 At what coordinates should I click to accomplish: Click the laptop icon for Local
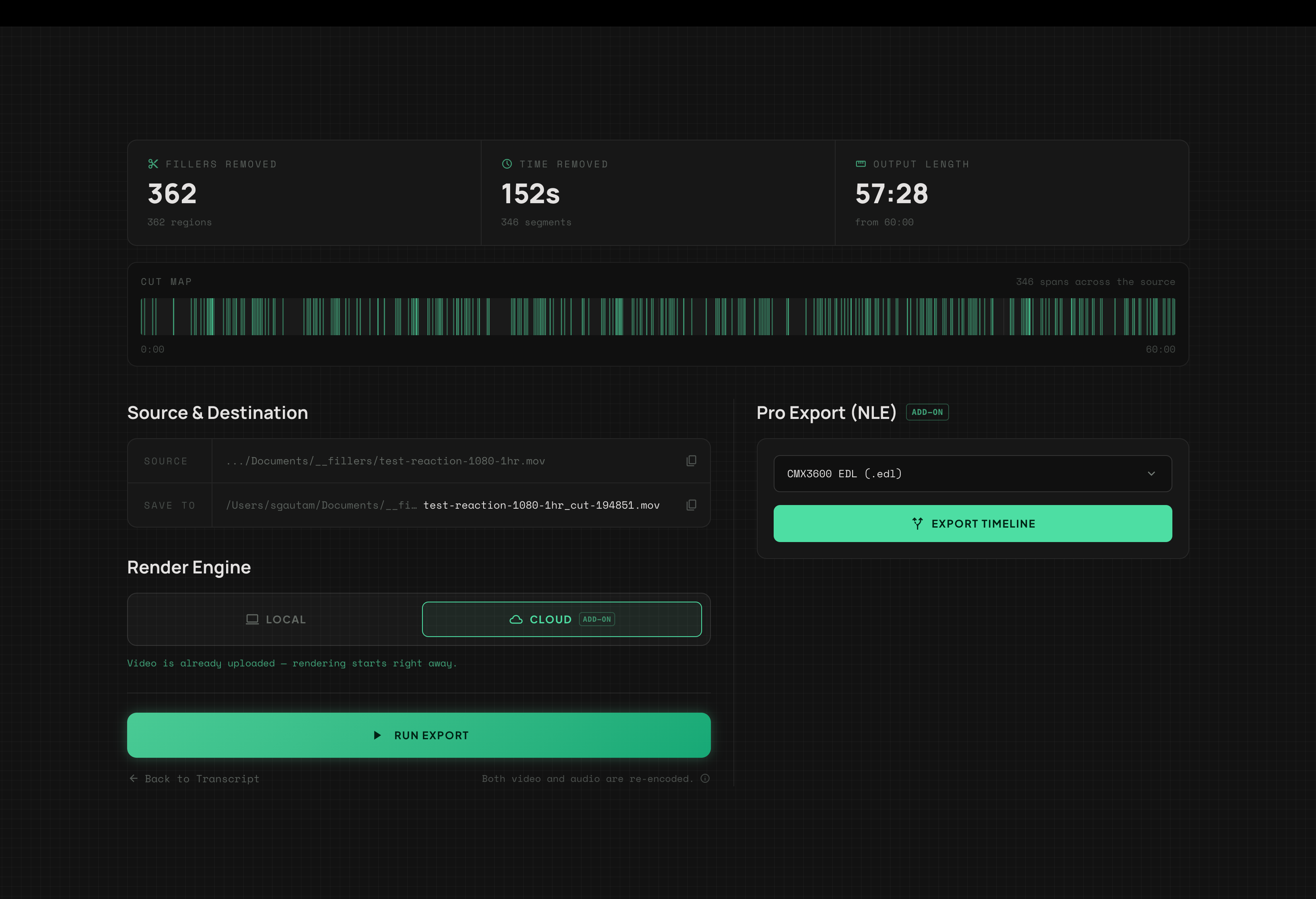[252, 619]
